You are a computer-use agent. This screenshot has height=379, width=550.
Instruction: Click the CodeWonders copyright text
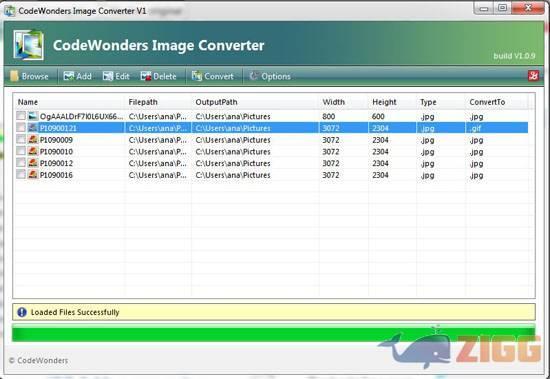38,360
